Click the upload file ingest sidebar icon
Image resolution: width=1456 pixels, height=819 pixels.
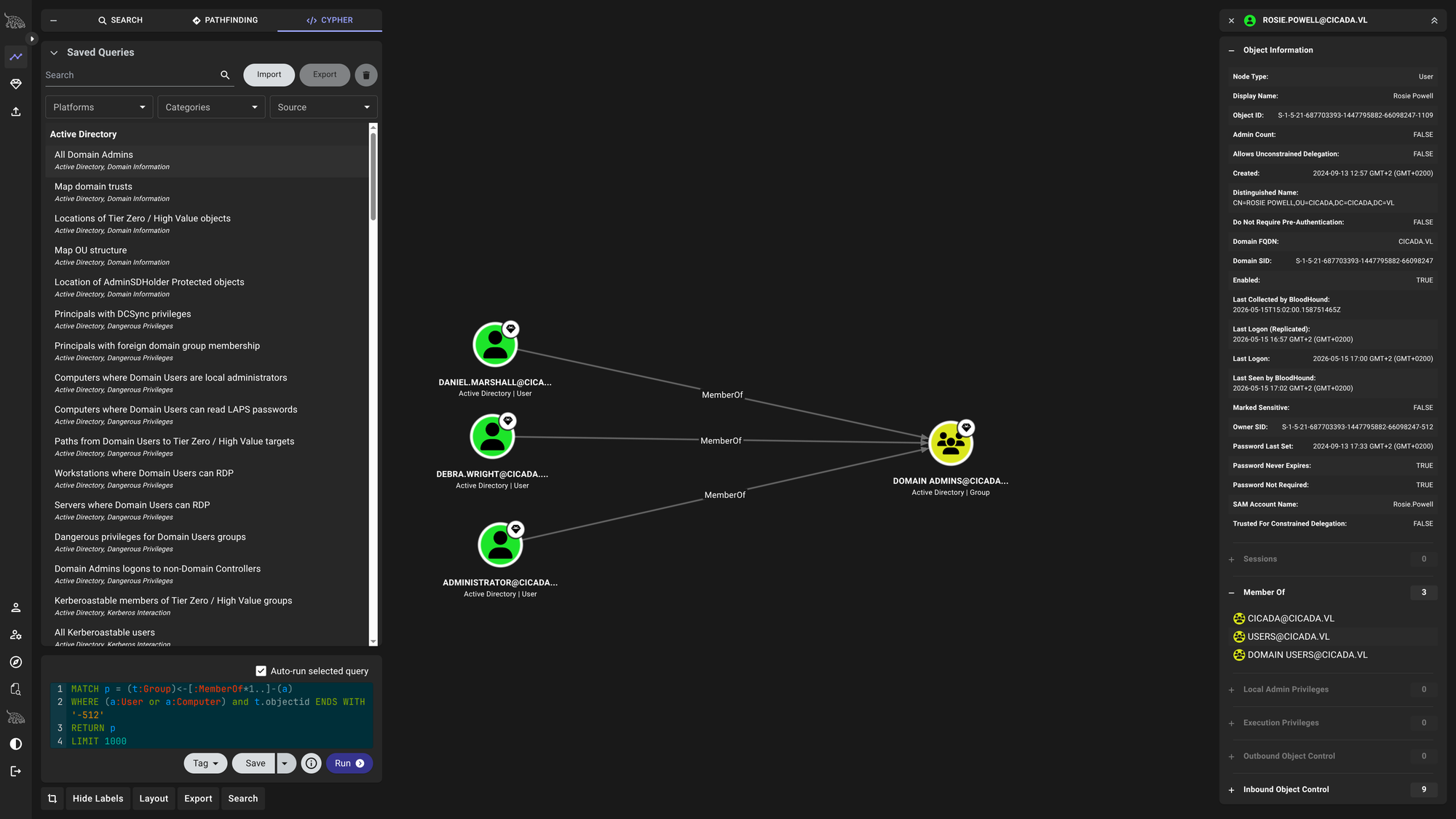pos(16,111)
